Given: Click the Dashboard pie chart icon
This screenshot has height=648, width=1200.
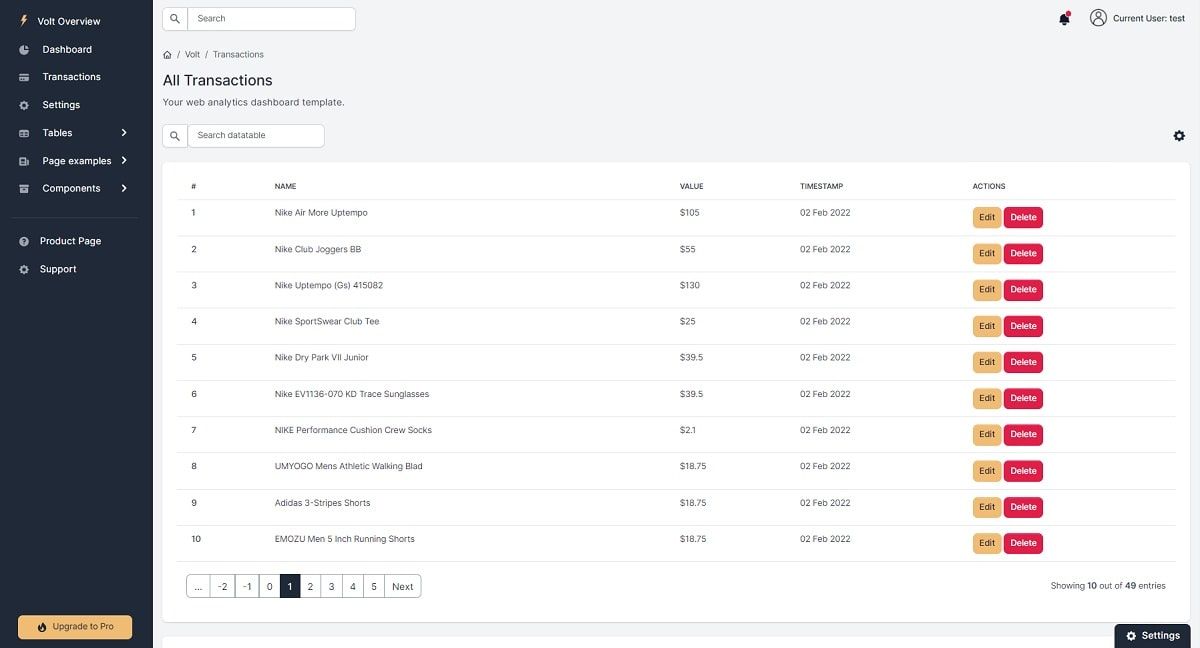Looking at the screenshot, I should 24,50.
